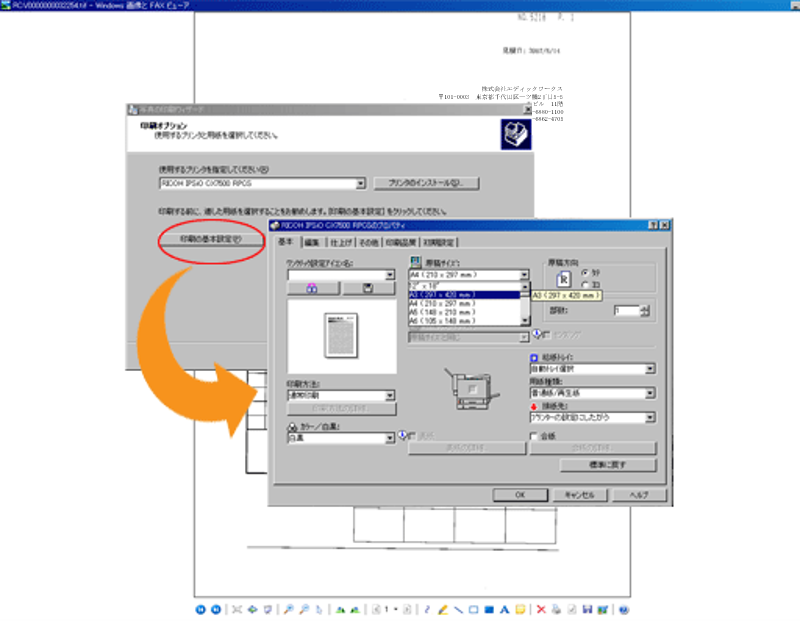
Task: Choose A3 (297 x 420 mm) list item
Action: (464, 294)
